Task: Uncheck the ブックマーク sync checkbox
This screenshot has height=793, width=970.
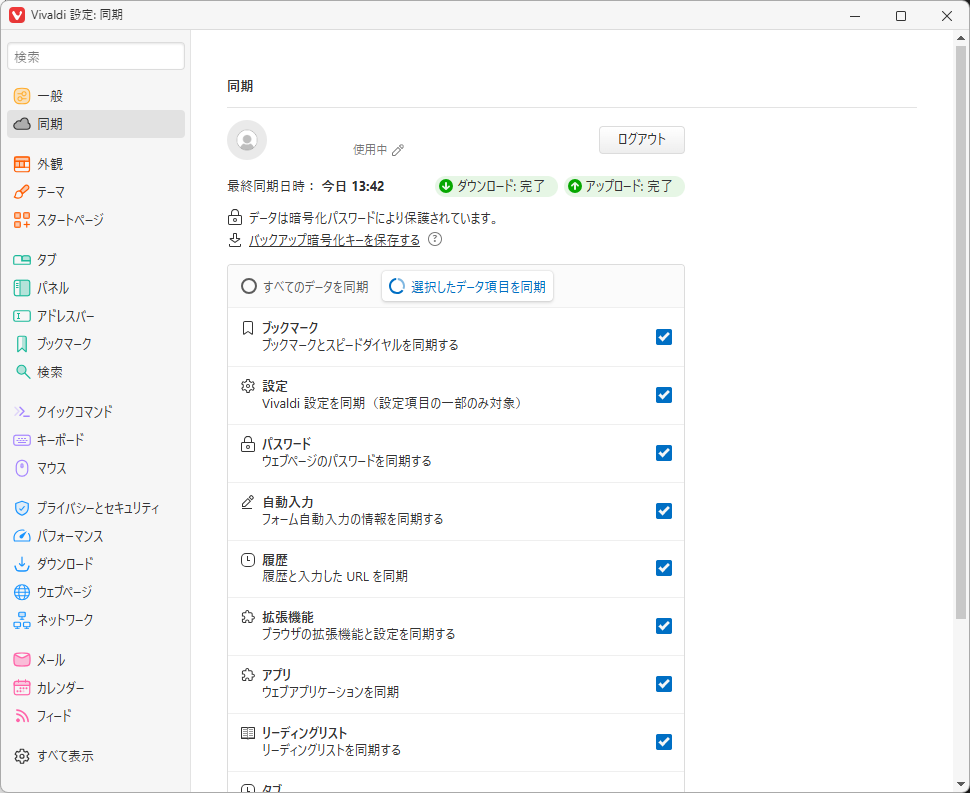Action: click(664, 337)
